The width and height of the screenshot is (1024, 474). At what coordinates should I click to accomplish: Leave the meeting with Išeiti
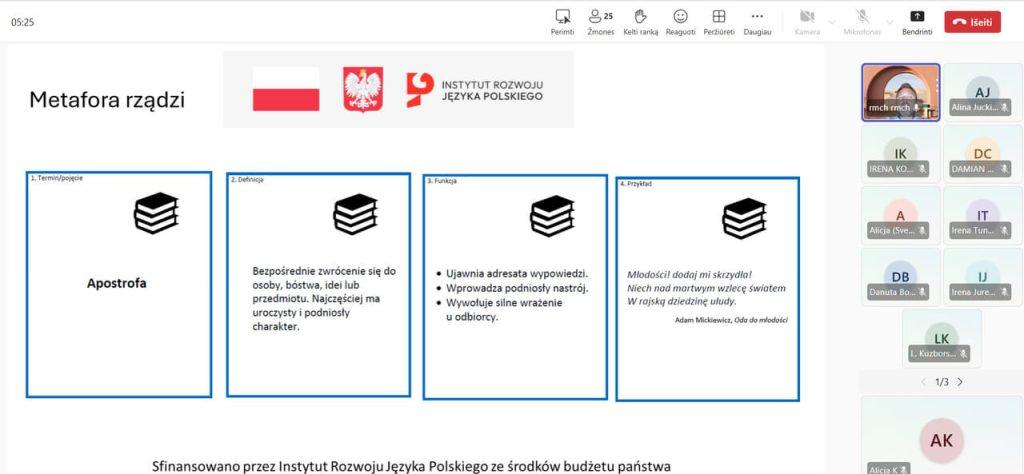pyautogui.click(x=972, y=21)
